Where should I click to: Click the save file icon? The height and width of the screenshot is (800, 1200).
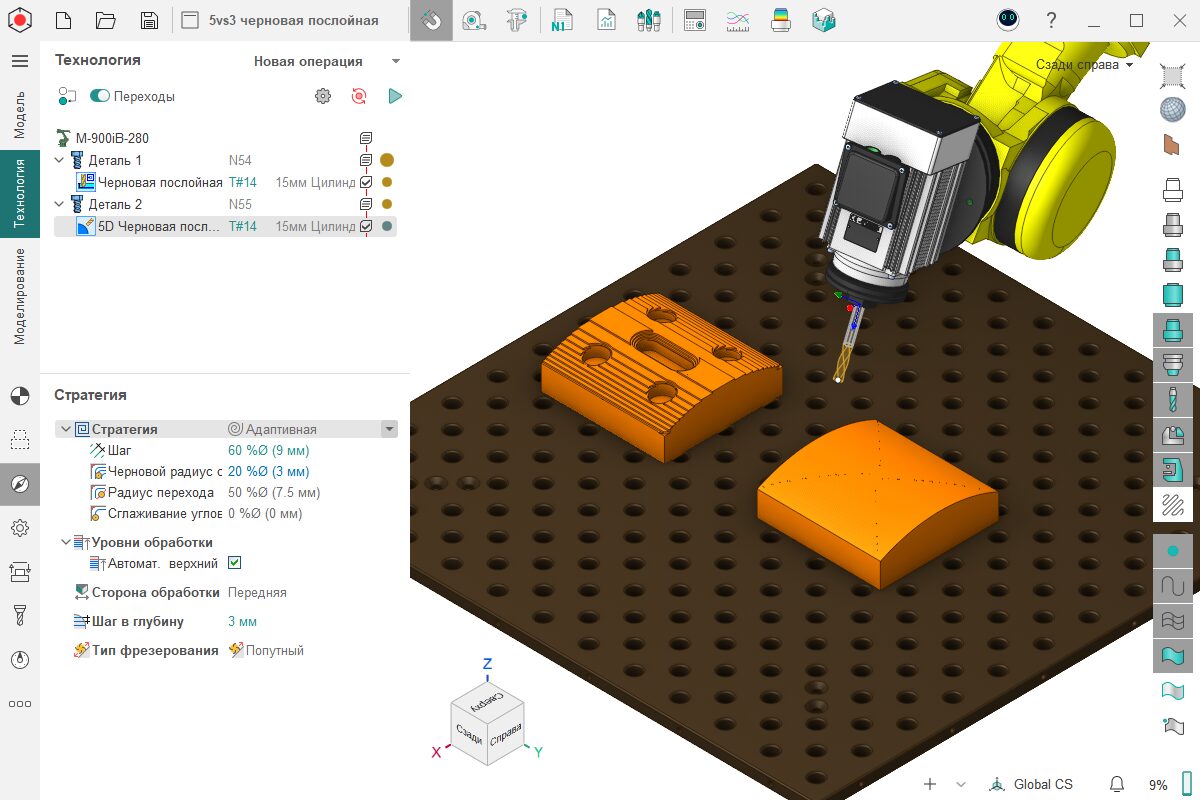[x=149, y=20]
